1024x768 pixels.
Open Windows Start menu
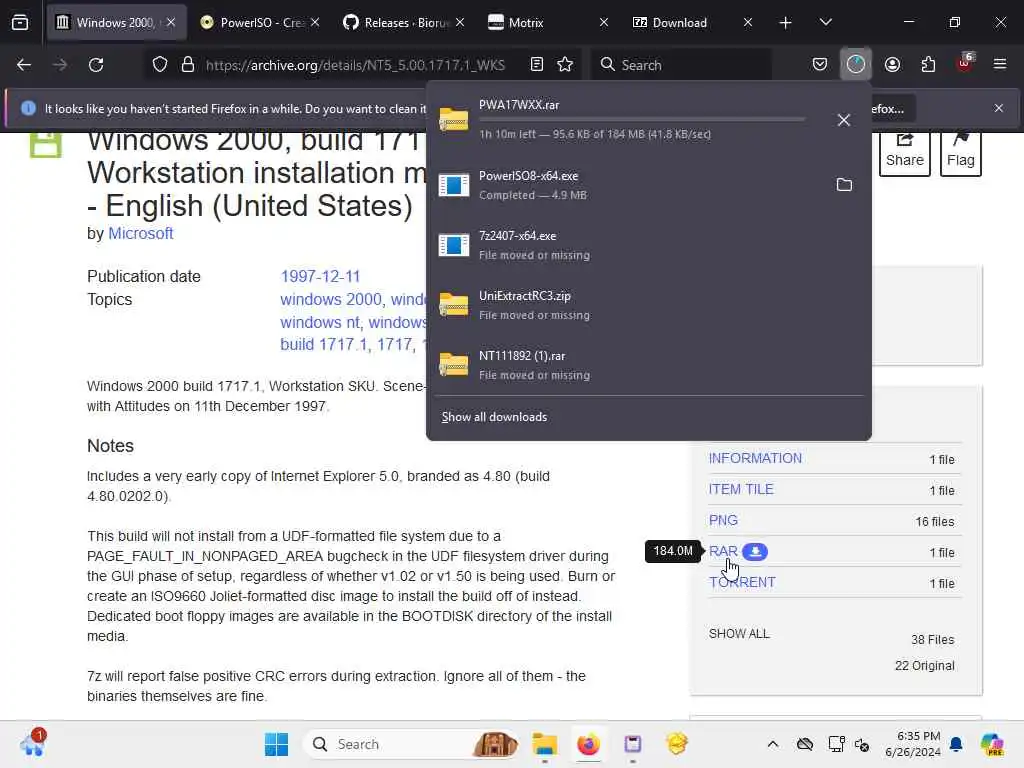pos(276,744)
